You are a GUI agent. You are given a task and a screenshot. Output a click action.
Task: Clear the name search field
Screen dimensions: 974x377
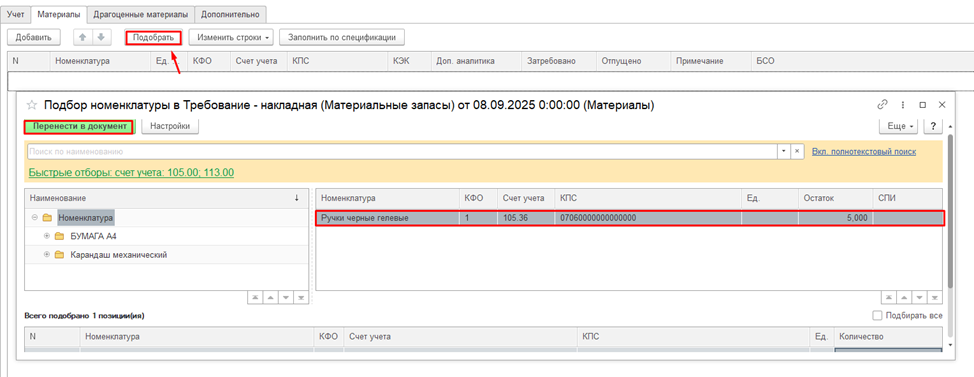pos(798,152)
